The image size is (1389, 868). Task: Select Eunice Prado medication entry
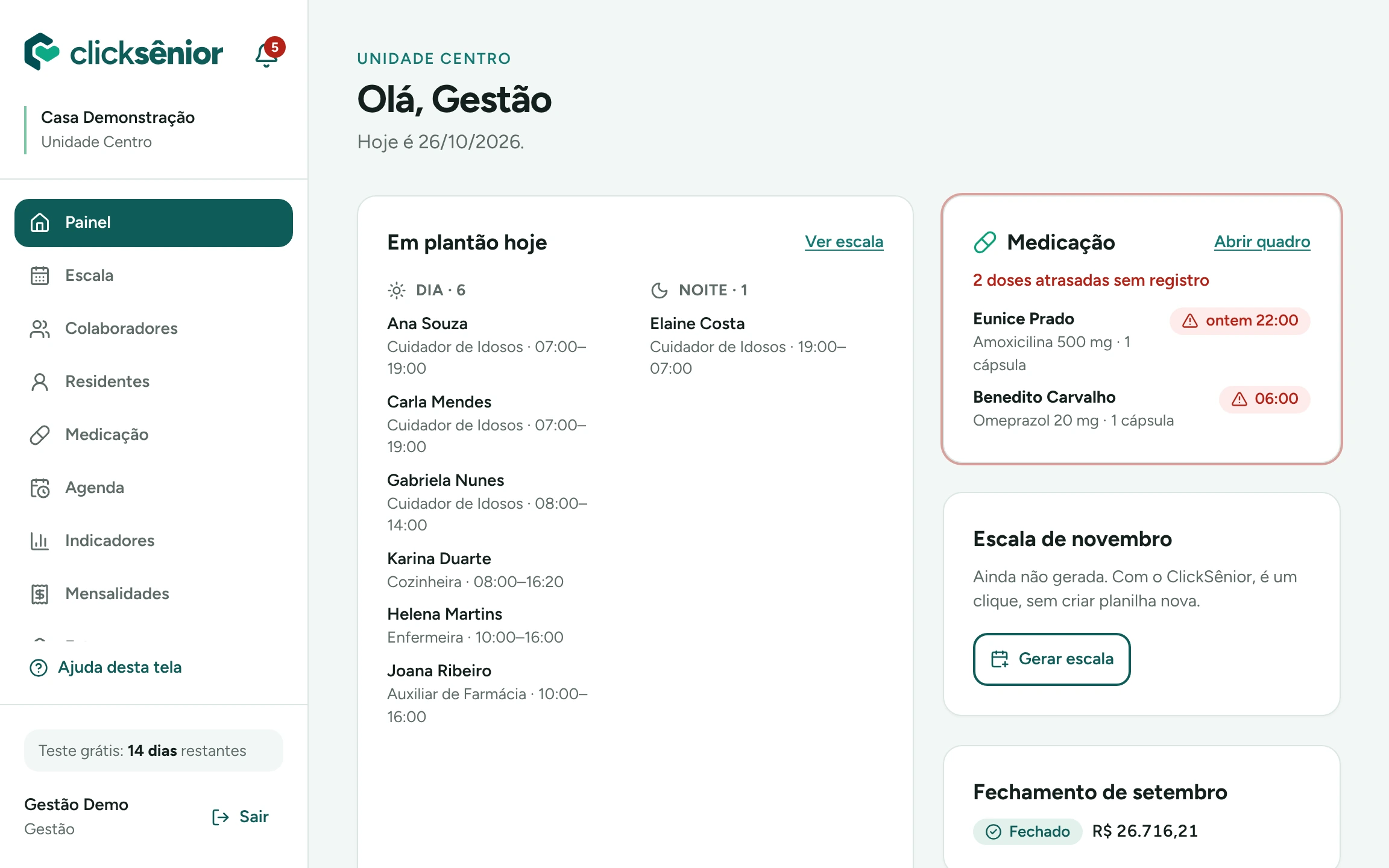coord(1142,341)
